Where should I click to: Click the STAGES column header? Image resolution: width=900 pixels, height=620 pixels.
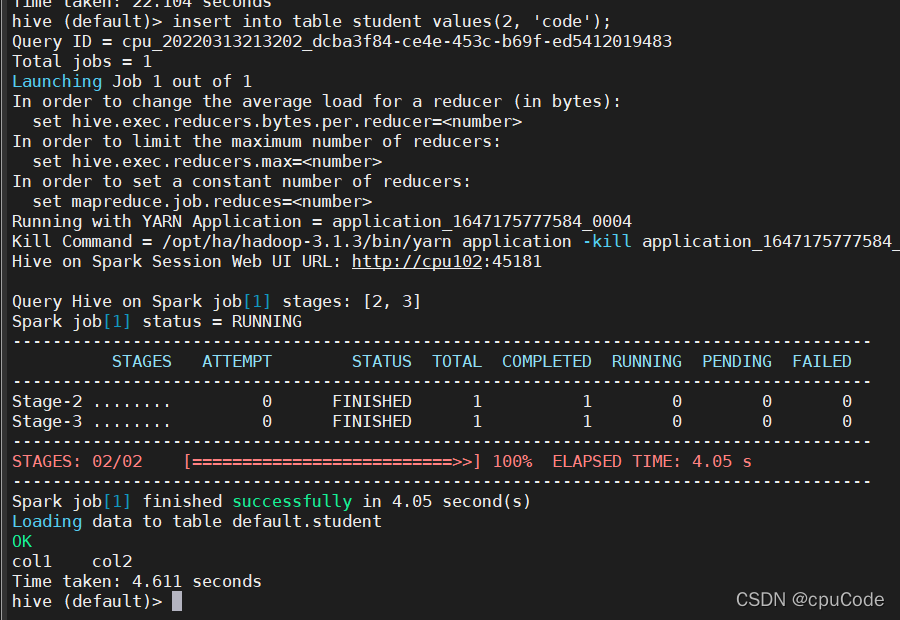point(142,362)
